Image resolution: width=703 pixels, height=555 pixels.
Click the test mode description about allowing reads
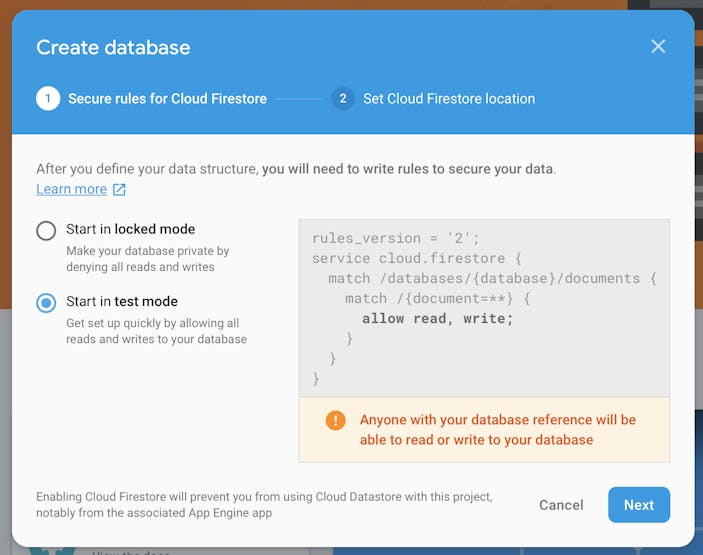point(156,331)
